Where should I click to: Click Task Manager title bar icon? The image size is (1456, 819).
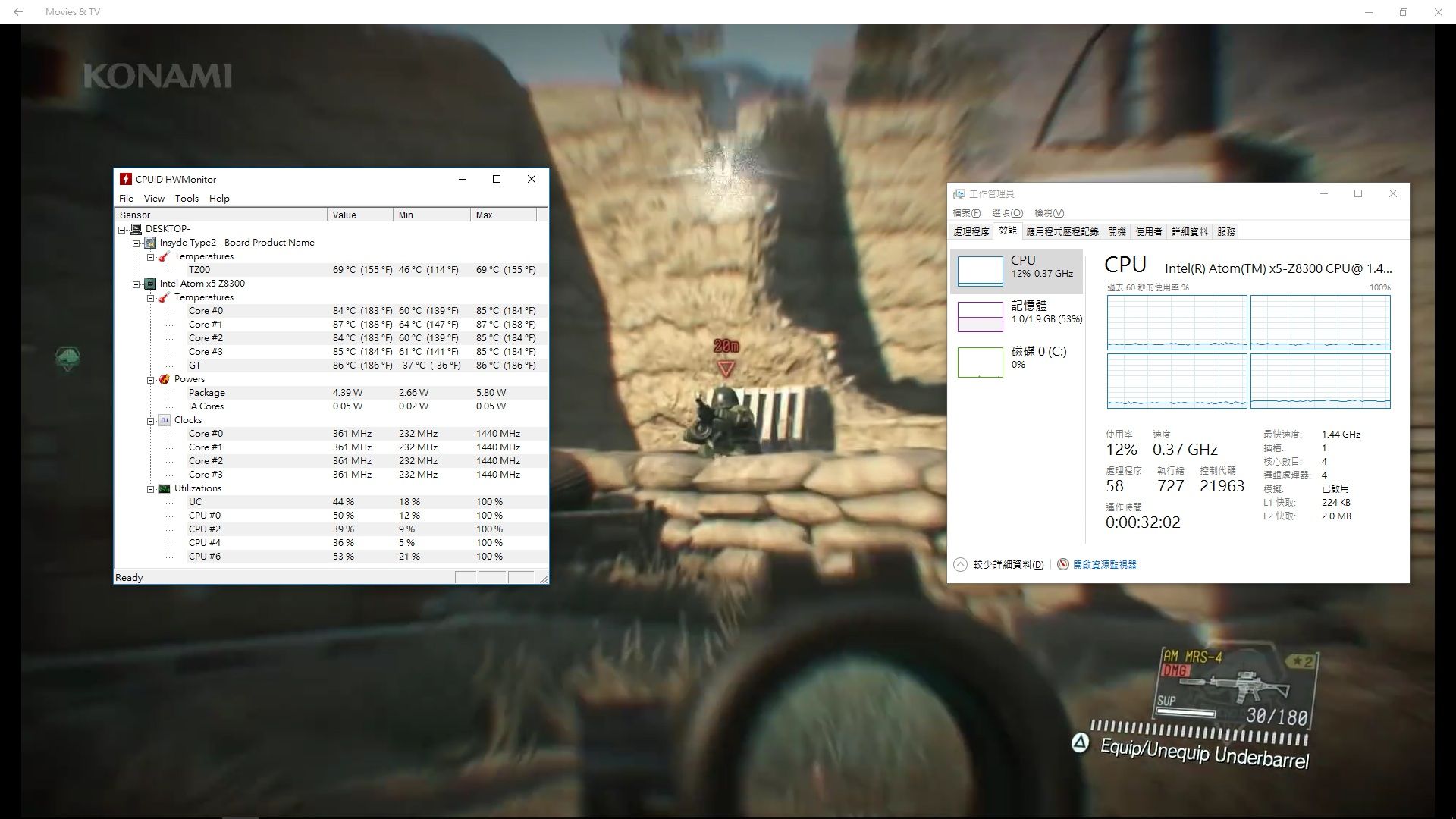(959, 195)
